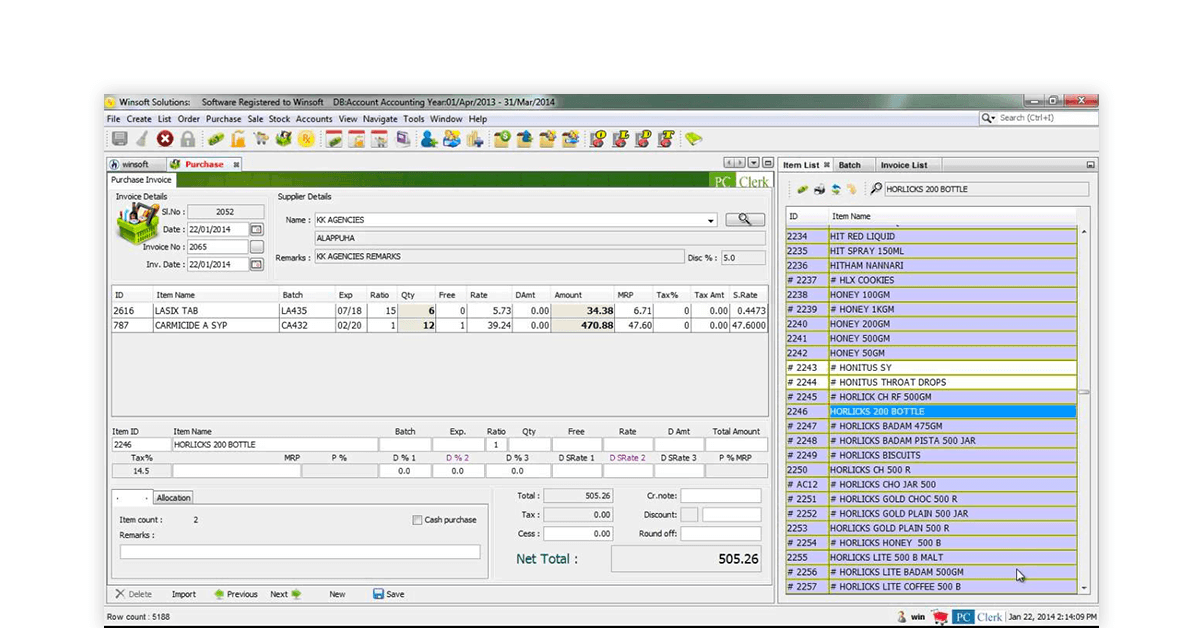Click the Save button

(x=388, y=594)
